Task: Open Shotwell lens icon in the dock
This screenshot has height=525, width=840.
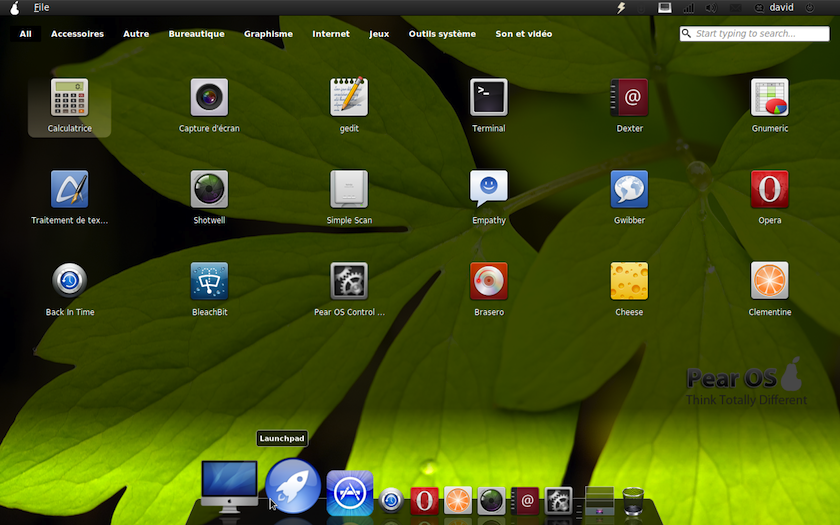Action: (491, 501)
